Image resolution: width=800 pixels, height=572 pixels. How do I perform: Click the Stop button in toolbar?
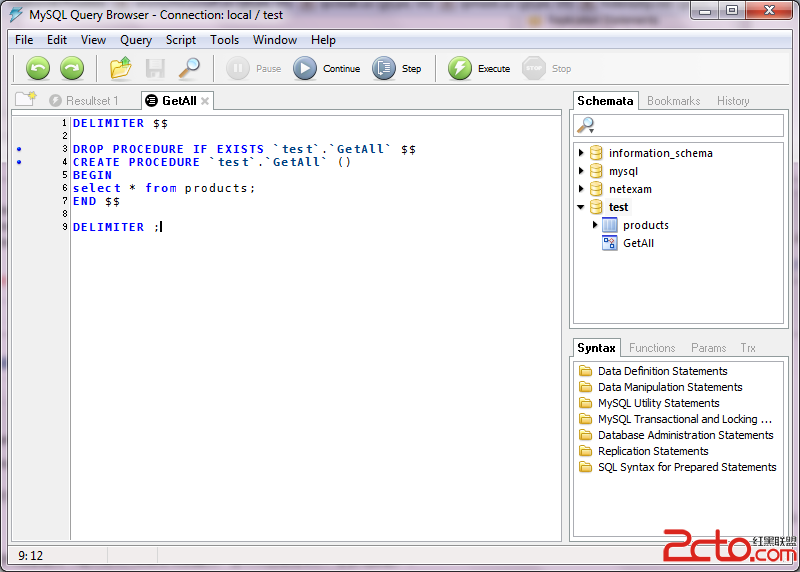[x=547, y=68]
